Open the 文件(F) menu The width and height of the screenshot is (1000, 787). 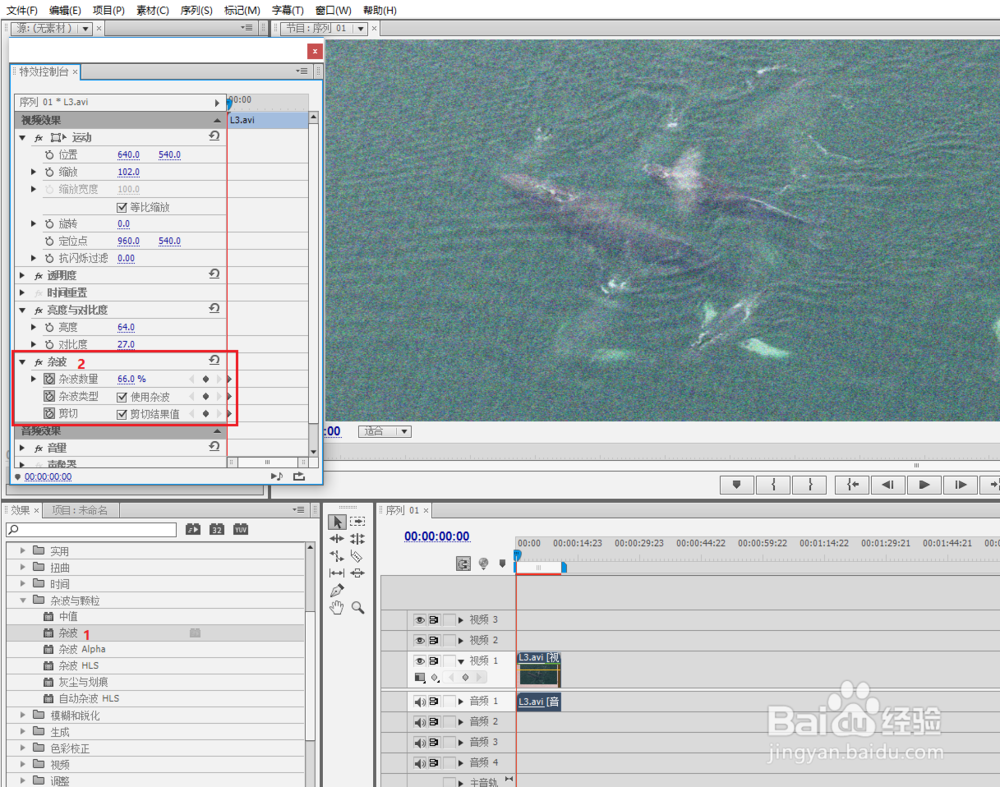point(22,10)
